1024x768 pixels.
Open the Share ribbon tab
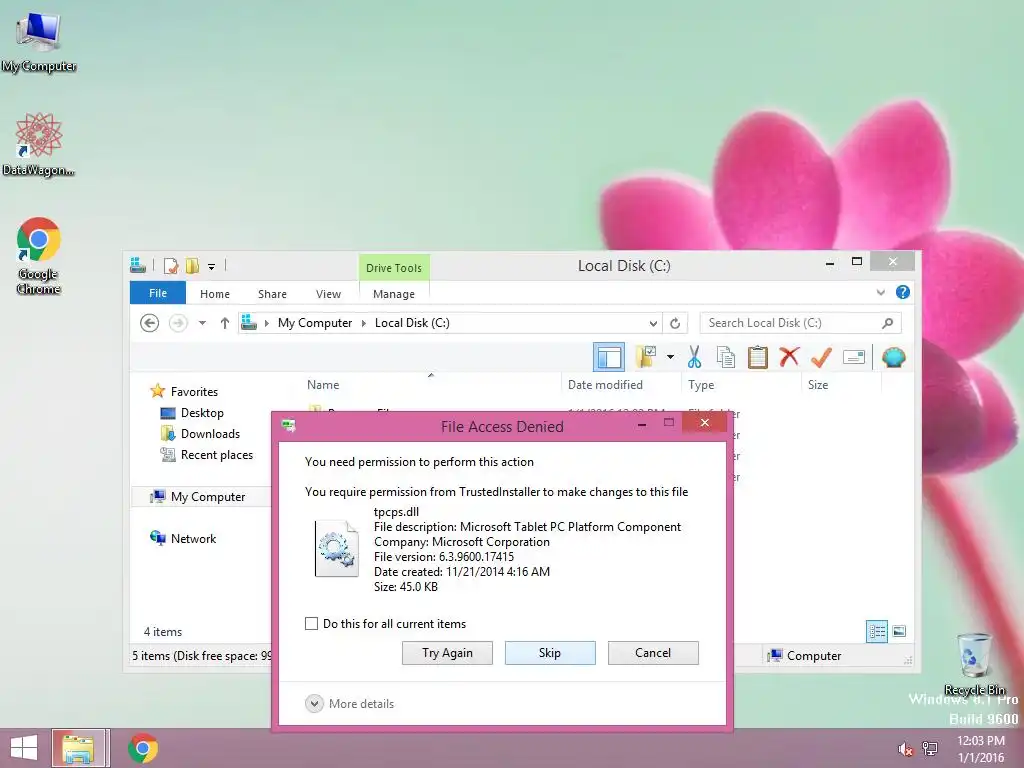272,294
